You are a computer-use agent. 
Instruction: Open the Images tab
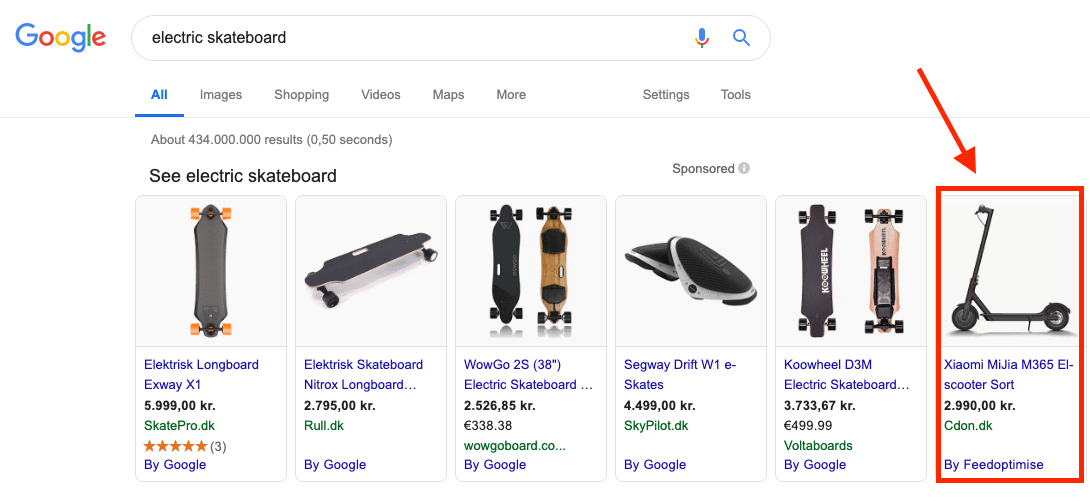click(221, 95)
